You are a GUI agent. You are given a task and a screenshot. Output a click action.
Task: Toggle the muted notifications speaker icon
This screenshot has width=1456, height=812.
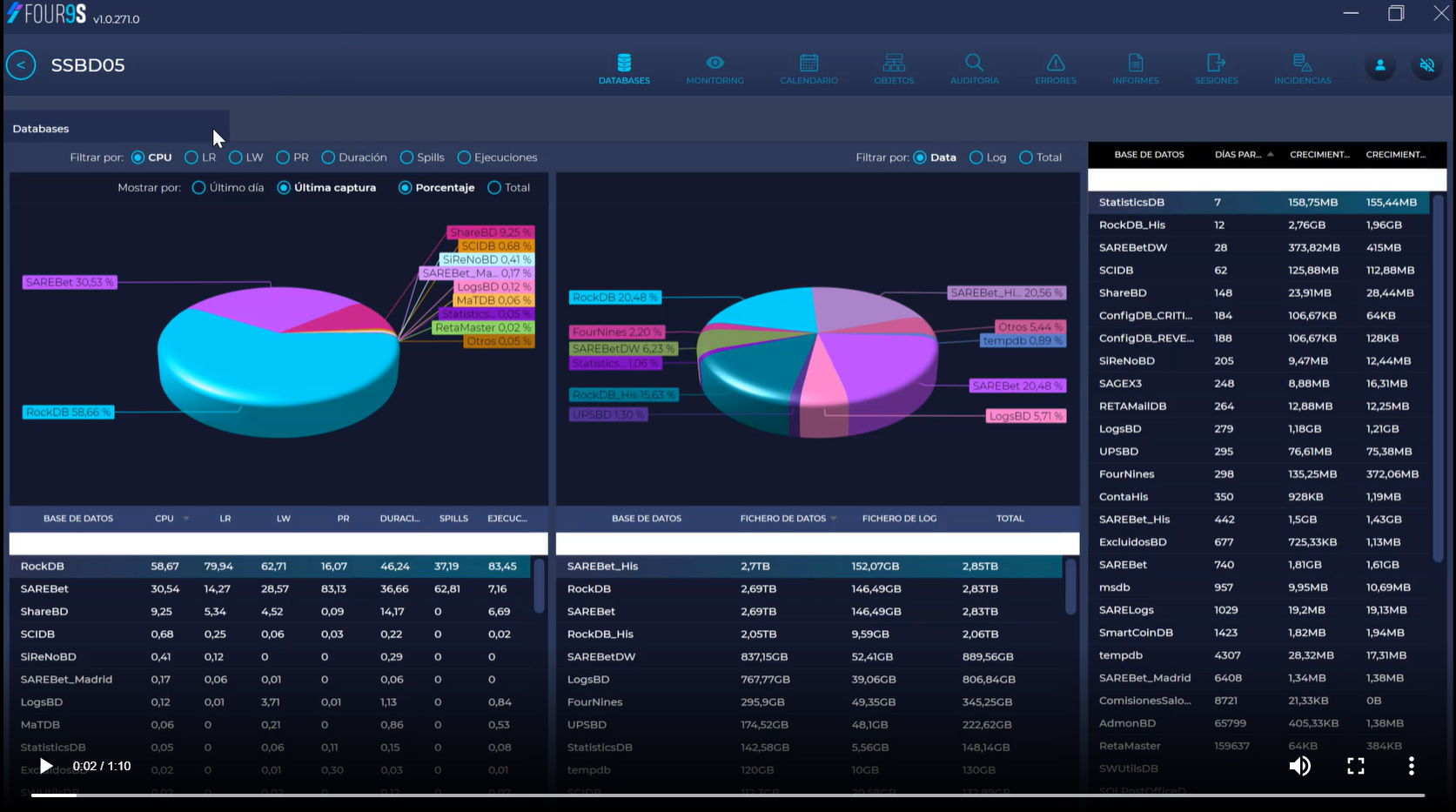1427,65
